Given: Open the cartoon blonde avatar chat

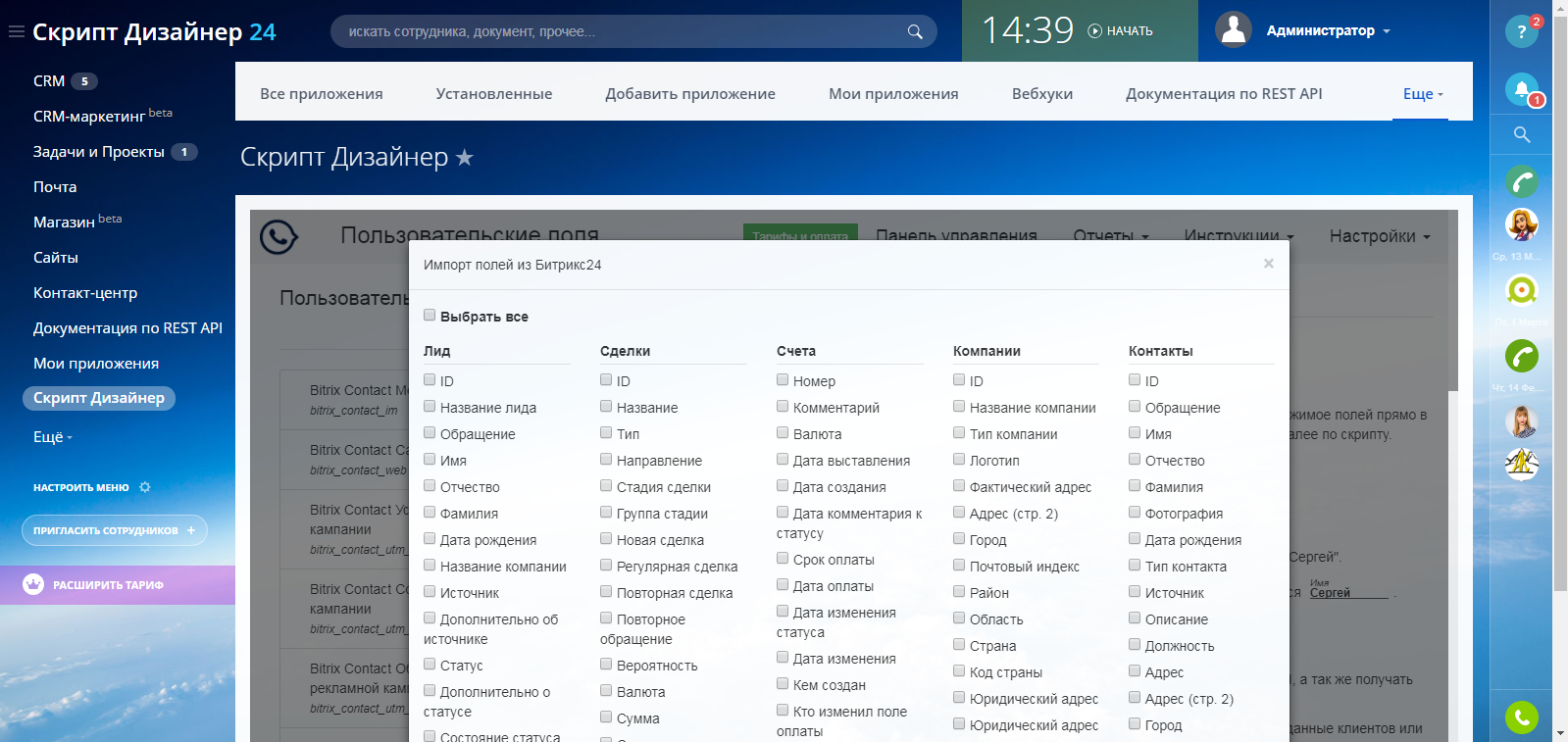Looking at the screenshot, I should (1522, 224).
